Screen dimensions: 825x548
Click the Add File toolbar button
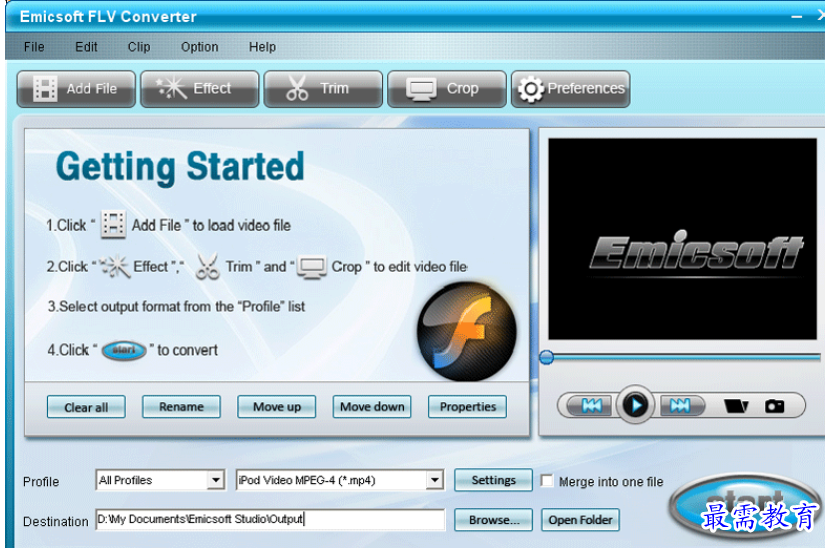click(x=76, y=89)
